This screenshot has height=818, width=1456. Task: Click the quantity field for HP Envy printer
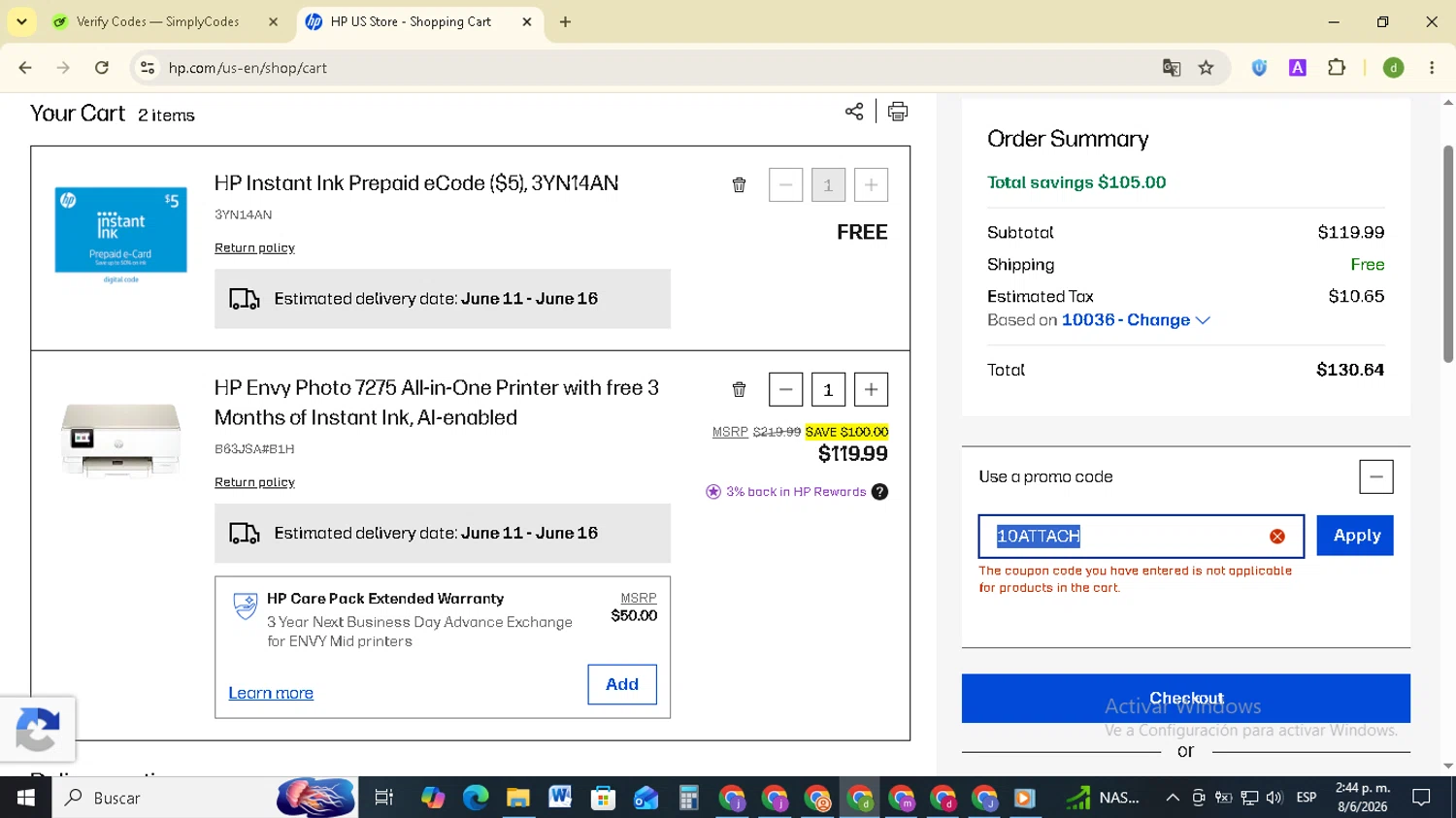(828, 390)
